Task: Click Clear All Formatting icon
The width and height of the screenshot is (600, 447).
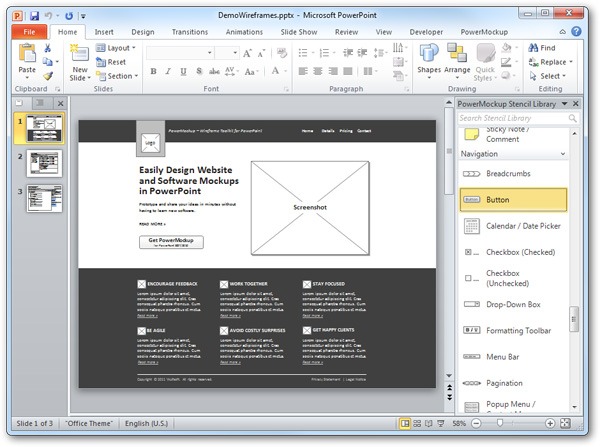Action: coord(282,53)
